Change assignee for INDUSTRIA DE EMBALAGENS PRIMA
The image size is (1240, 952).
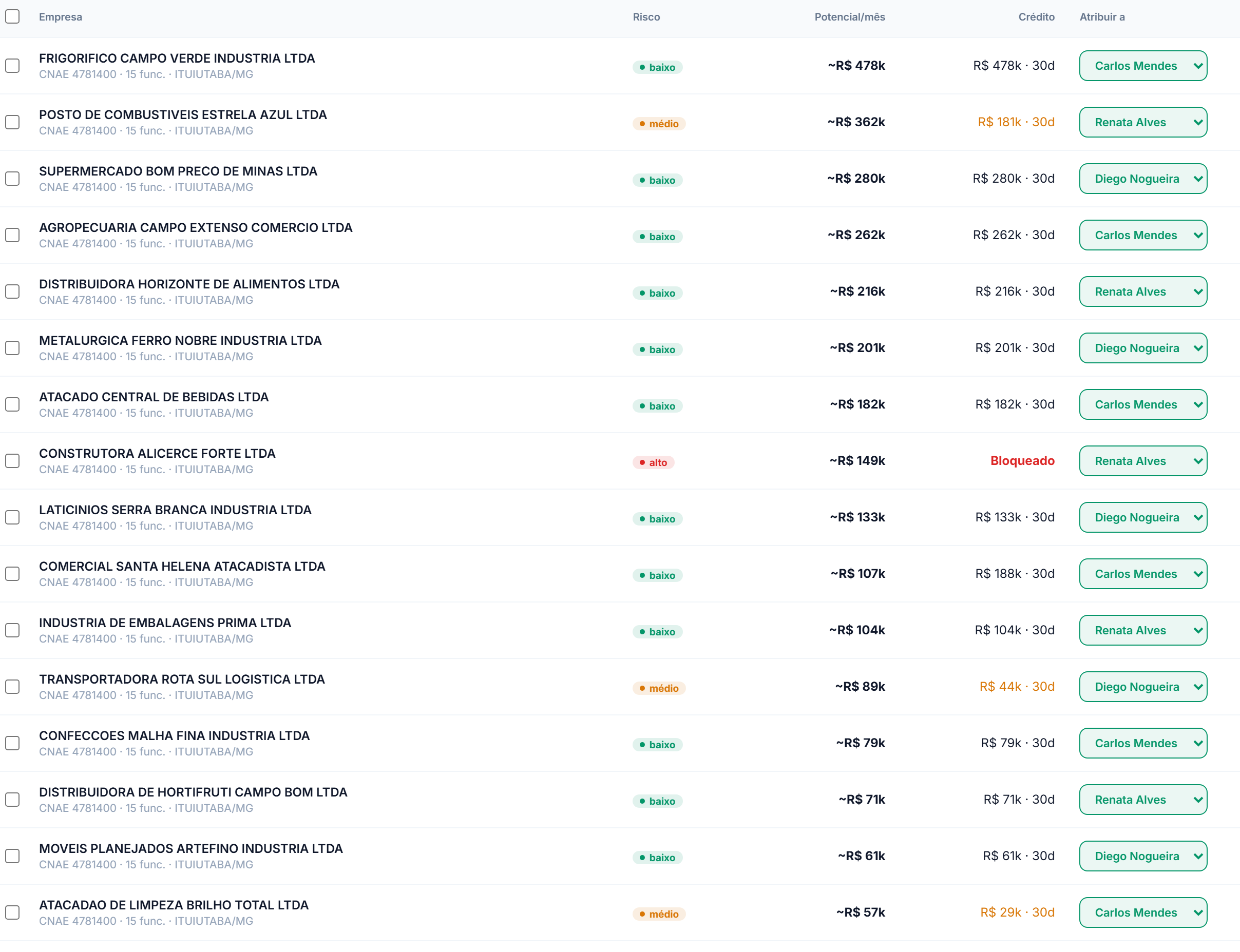[x=1143, y=630]
